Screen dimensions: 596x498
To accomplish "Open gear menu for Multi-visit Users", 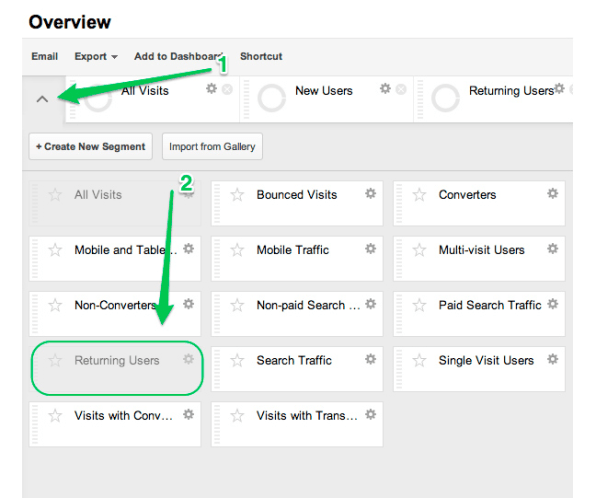I will click(x=553, y=249).
